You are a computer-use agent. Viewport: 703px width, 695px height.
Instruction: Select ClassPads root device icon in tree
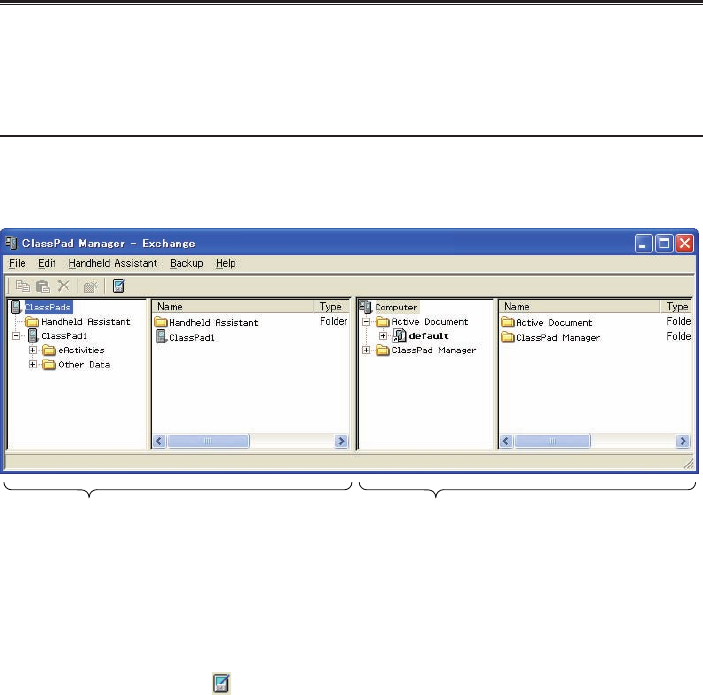pyautogui.click(x=16, y=307)
